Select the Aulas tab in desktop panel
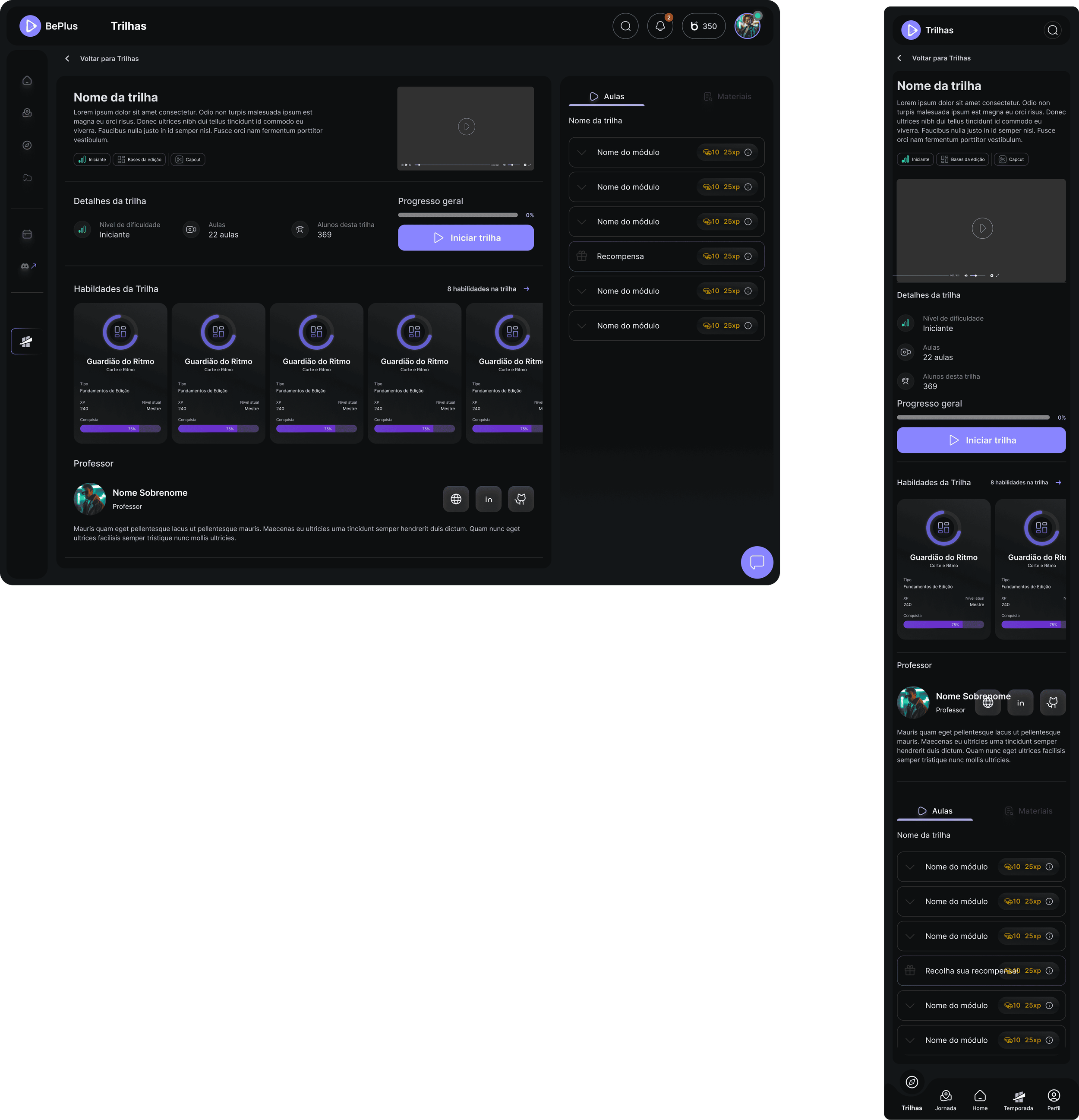Viewport: 1079px width, 1120px height. [x=607, y=97]
